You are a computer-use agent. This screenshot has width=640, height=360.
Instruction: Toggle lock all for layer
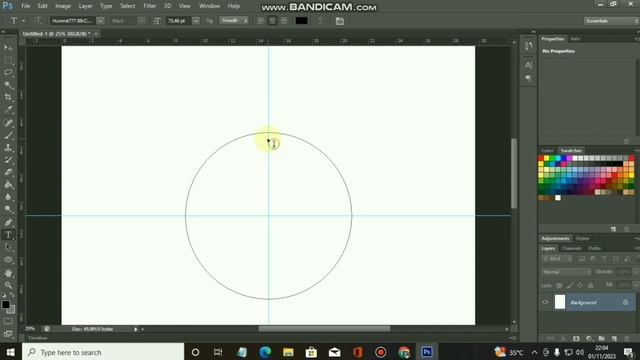(x=591, y=285)
